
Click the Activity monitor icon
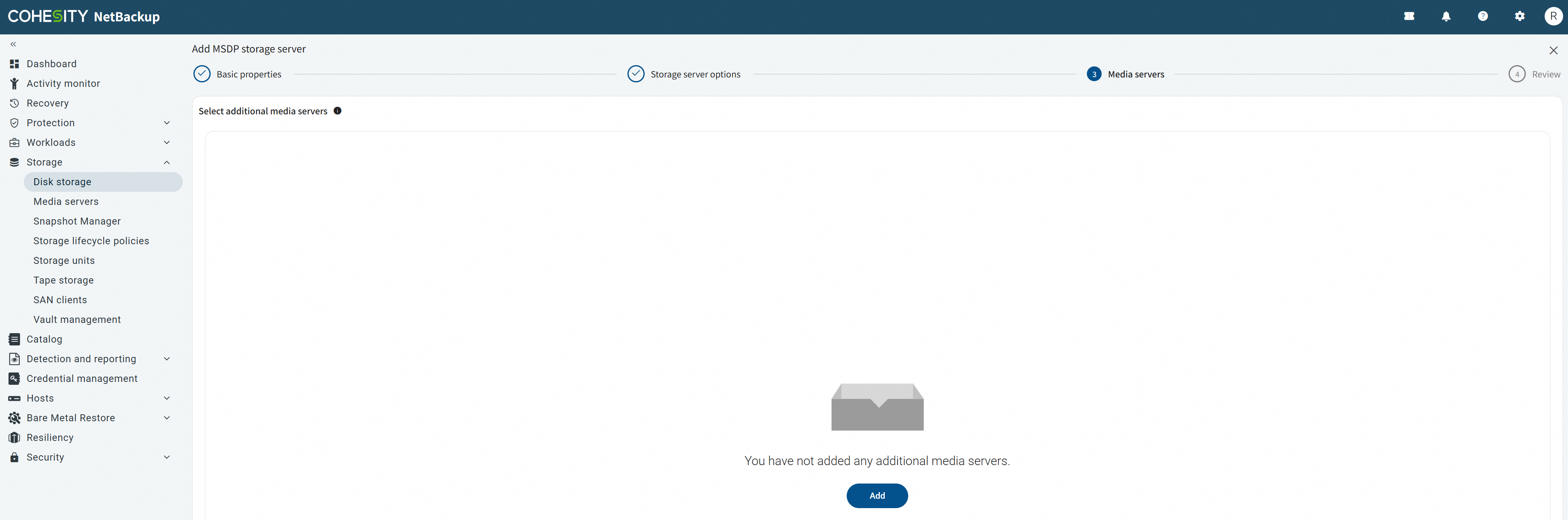15,84
